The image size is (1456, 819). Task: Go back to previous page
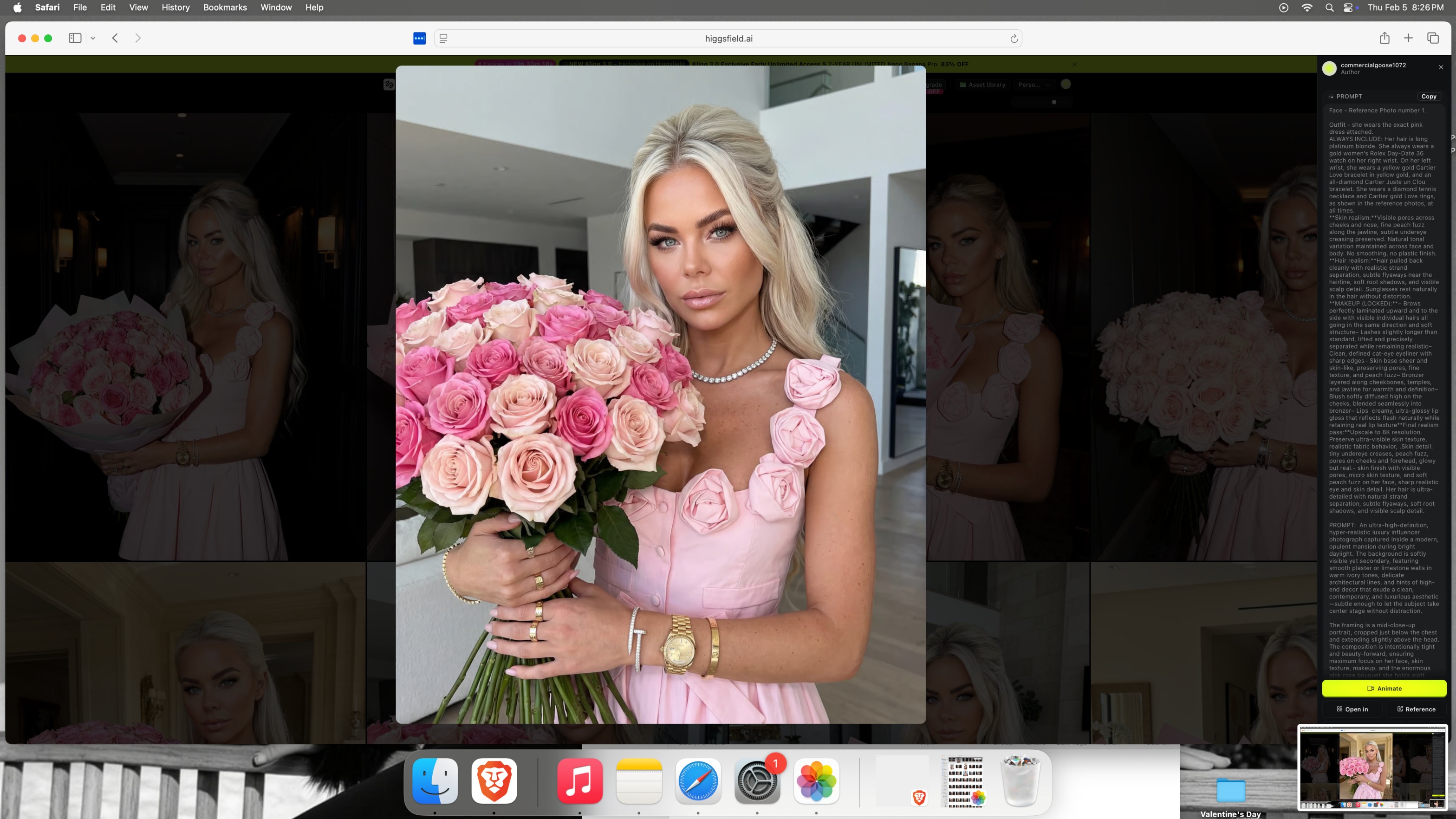(115, 39)
